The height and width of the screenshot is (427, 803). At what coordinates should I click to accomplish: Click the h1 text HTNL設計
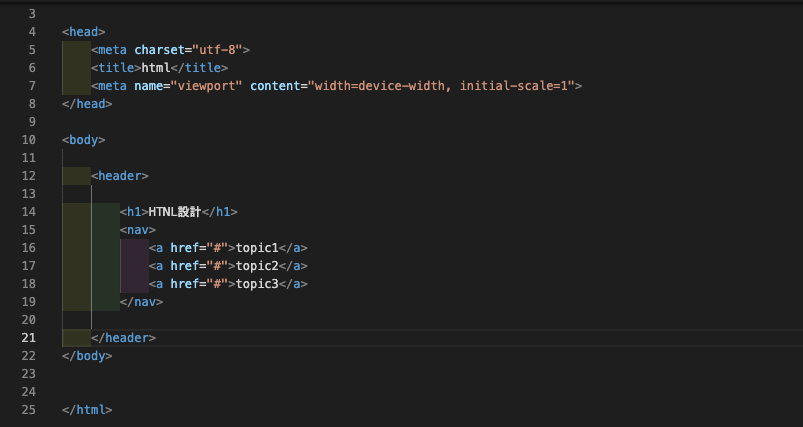[x=175, y=212]
